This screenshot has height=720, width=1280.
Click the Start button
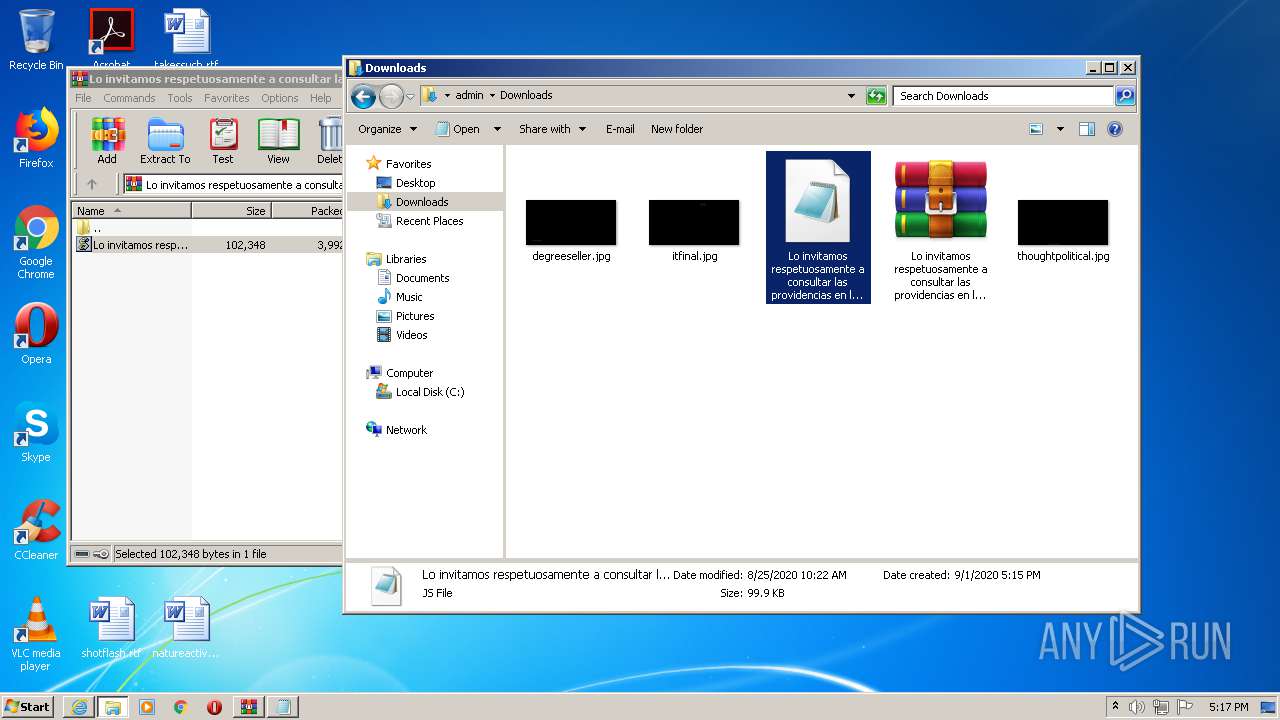click(x=27, y=707)
